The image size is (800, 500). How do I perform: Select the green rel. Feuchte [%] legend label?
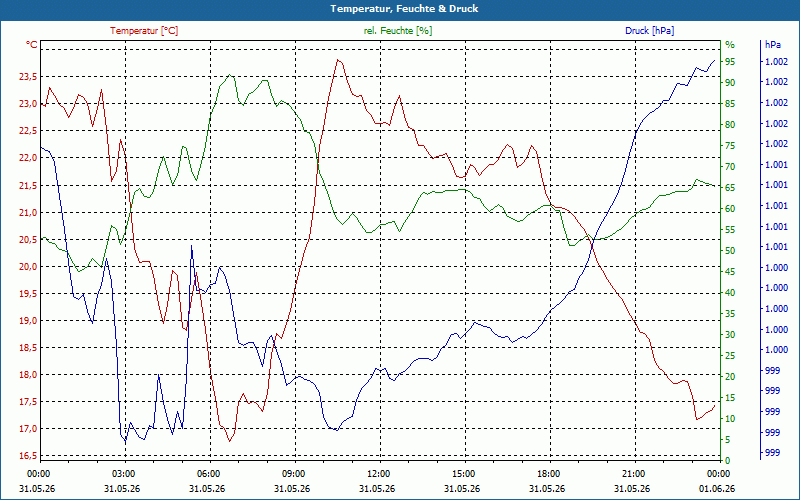coord(398,31)
